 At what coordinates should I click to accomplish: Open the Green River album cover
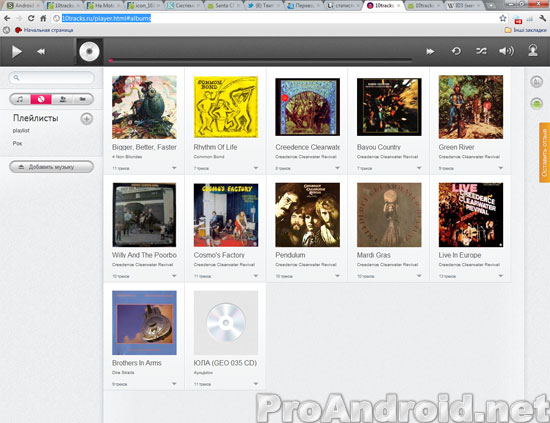coord(471,107)
